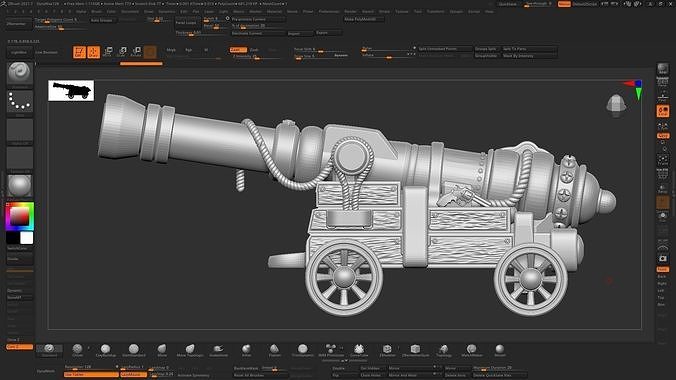Click the camera snapshot icon on right shelf
Screen dimensions: 676x380
pos(663,258)
